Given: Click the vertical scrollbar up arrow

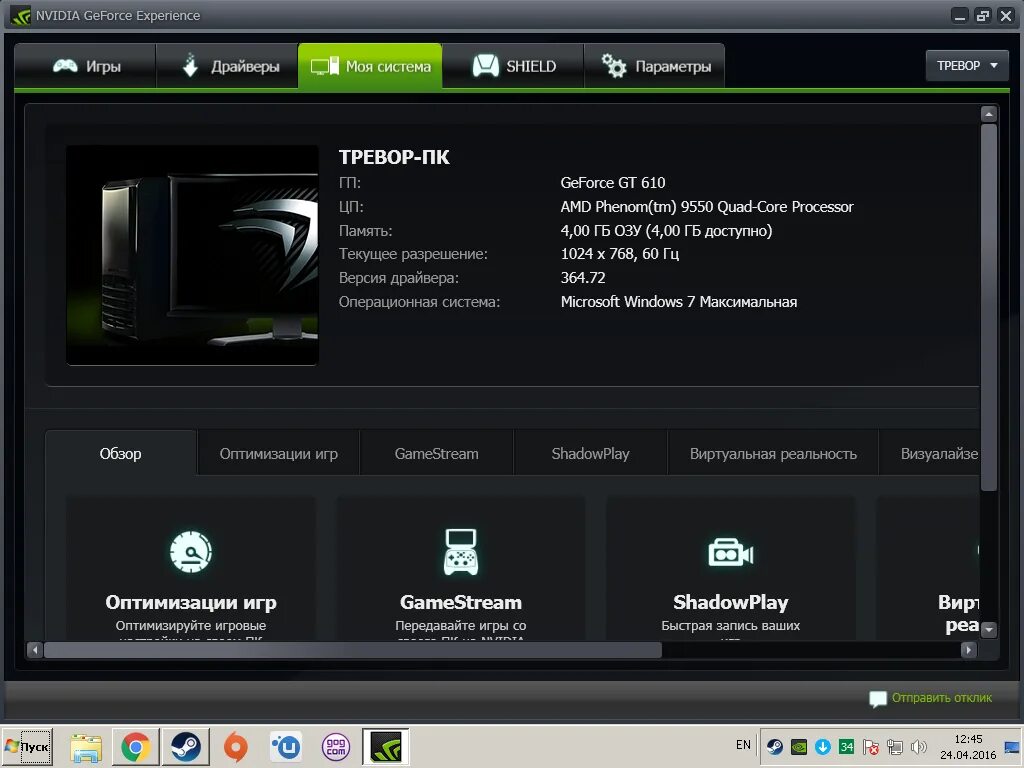Looking at the screenshot, I should click(x=989, y=114).
